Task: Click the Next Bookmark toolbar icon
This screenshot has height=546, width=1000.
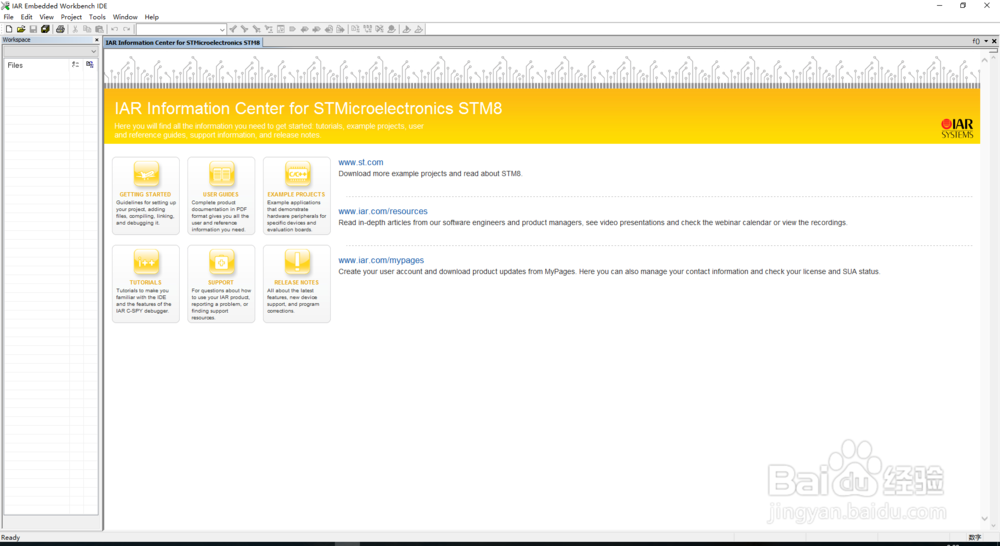Action: 316,29
